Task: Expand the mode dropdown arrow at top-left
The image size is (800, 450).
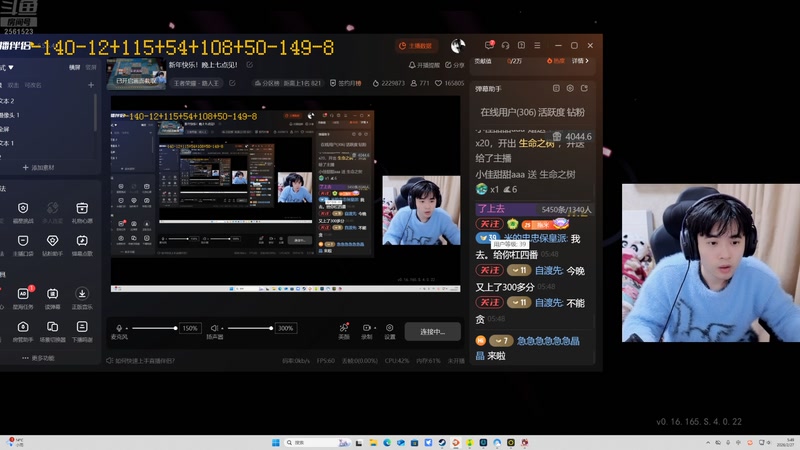Action: point(11,67)
